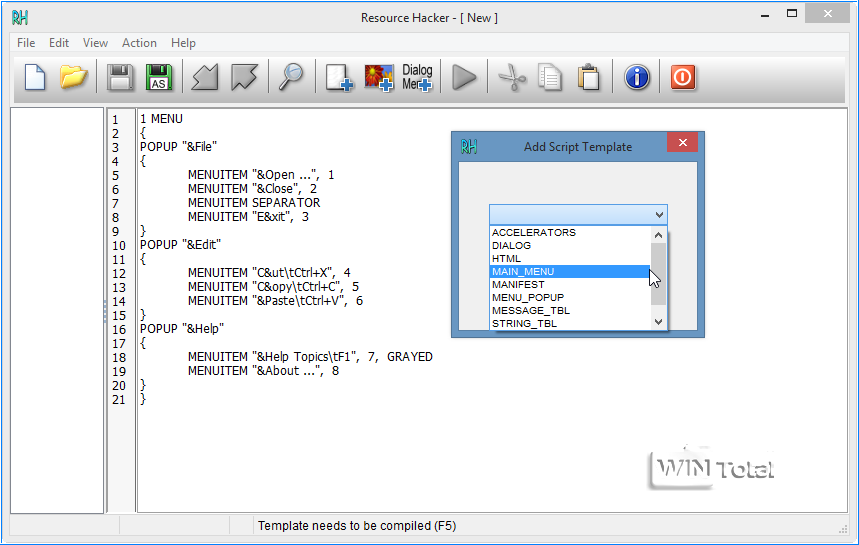859x545 pixels.
Task: Select ACCELERATORS from template list
Action: point(570,232)
